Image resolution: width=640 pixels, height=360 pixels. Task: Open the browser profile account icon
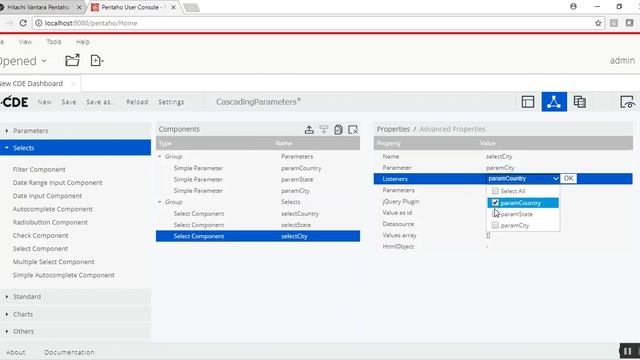tap(573, 7)
